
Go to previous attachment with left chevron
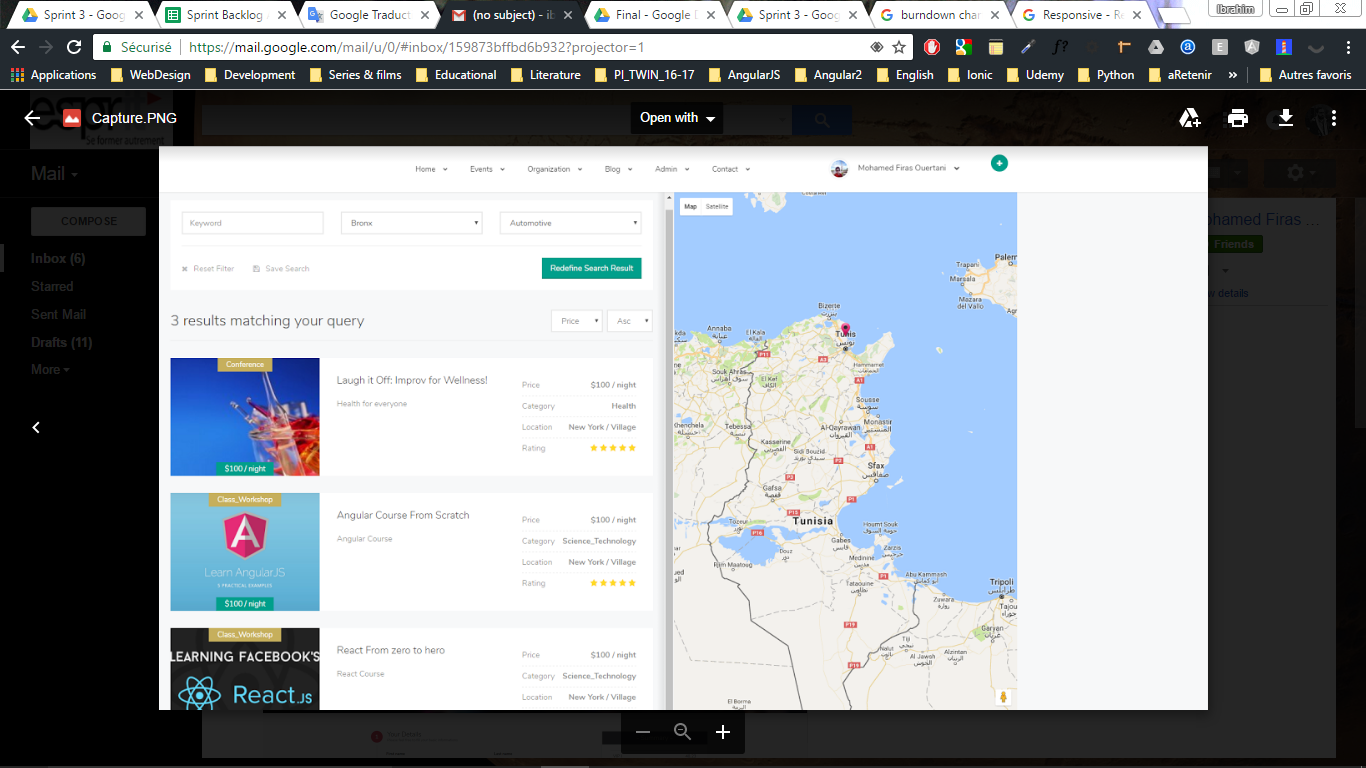[36, 427]
